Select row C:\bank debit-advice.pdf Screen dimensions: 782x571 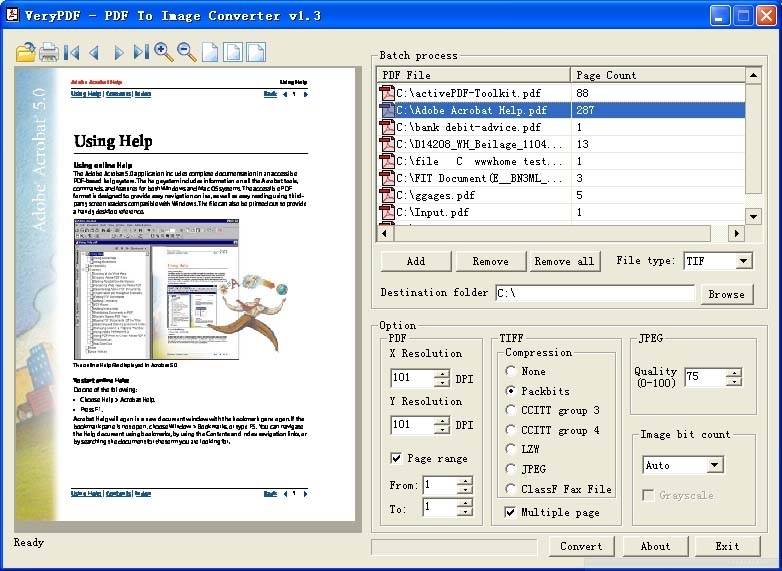click(x=561, y=127)
